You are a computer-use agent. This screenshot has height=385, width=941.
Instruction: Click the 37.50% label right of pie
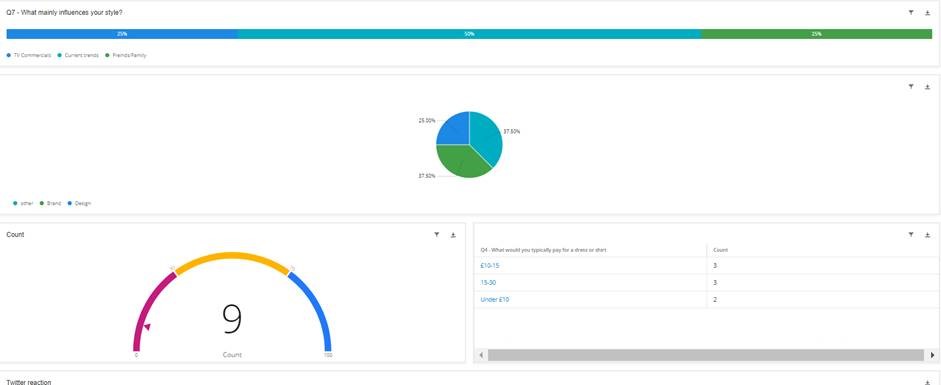click(x=511, y=131)
